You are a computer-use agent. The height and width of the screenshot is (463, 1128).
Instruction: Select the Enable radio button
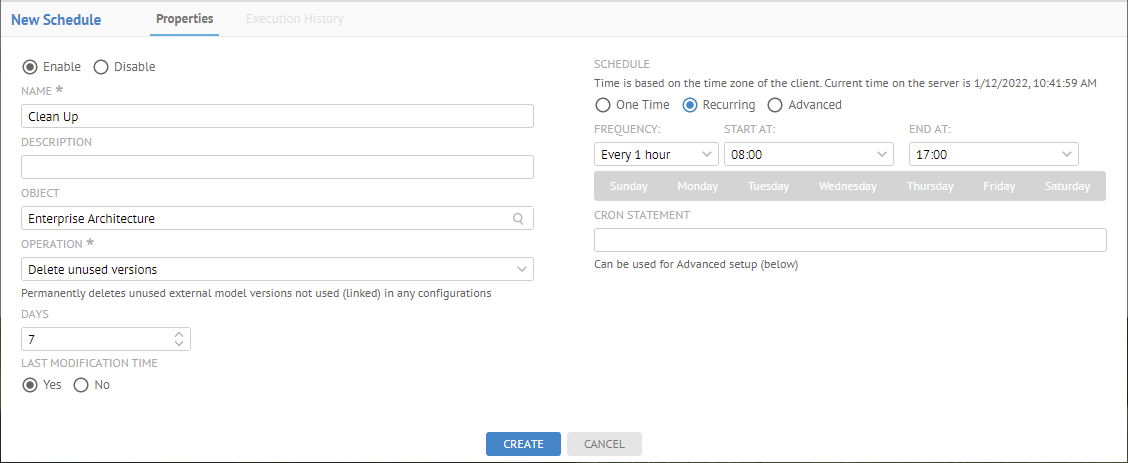[x=30, y=67]
